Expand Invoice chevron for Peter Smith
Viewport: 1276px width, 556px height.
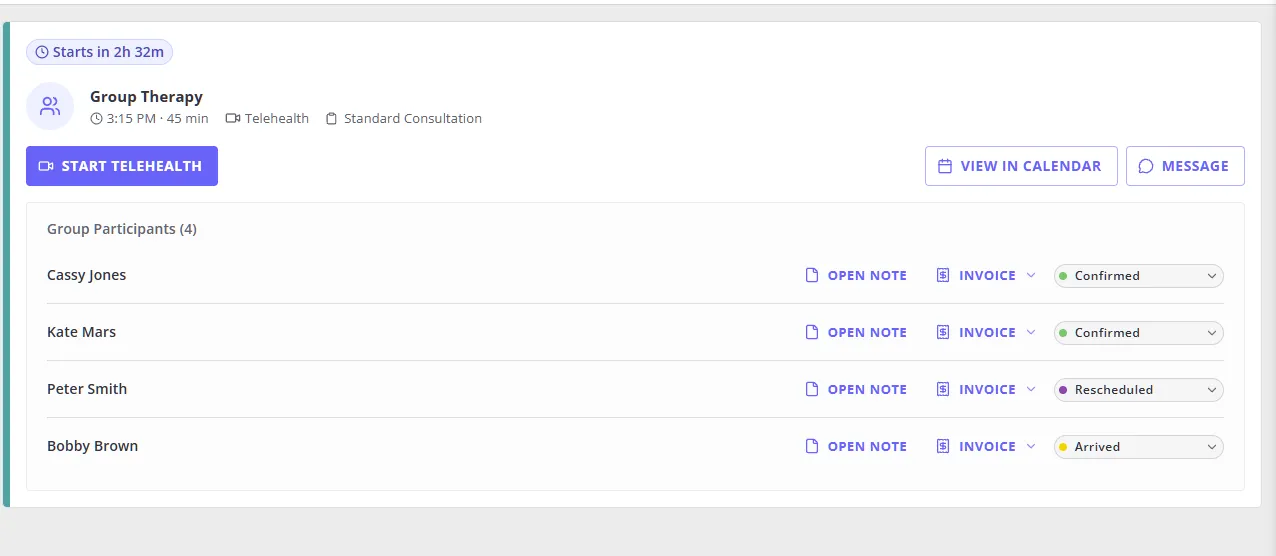point(1031,390)
